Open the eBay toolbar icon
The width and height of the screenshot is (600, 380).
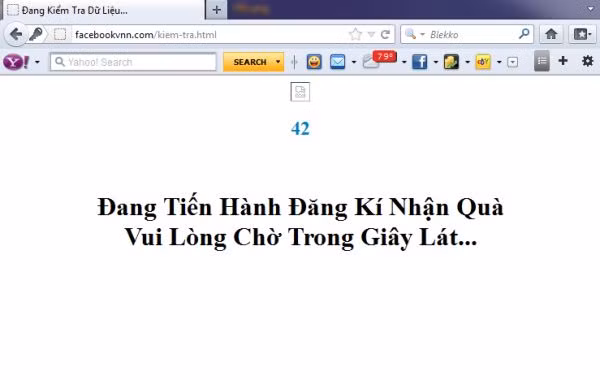click(x=483, y=62)
